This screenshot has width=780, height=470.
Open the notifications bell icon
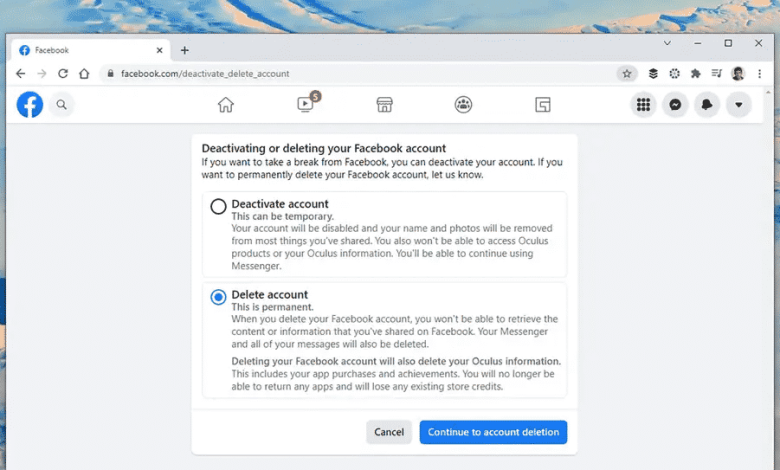707,104
